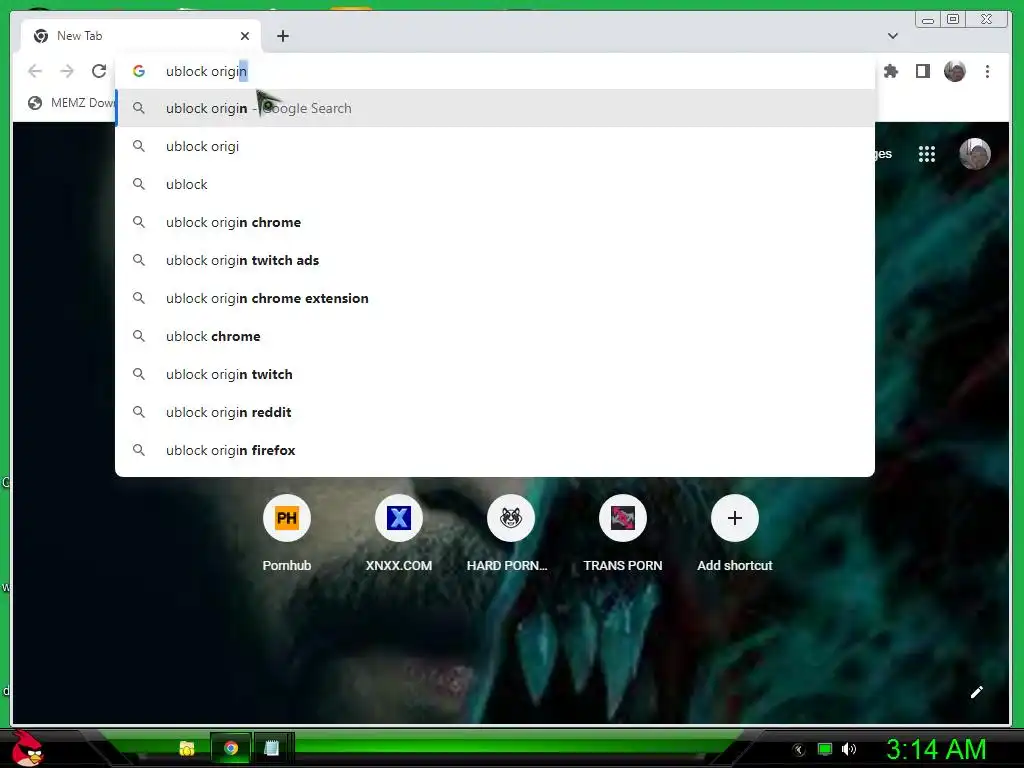This screenshot has width=1024, height=768.
Task: Open the notepad taskbar icon
Action: 272,748
